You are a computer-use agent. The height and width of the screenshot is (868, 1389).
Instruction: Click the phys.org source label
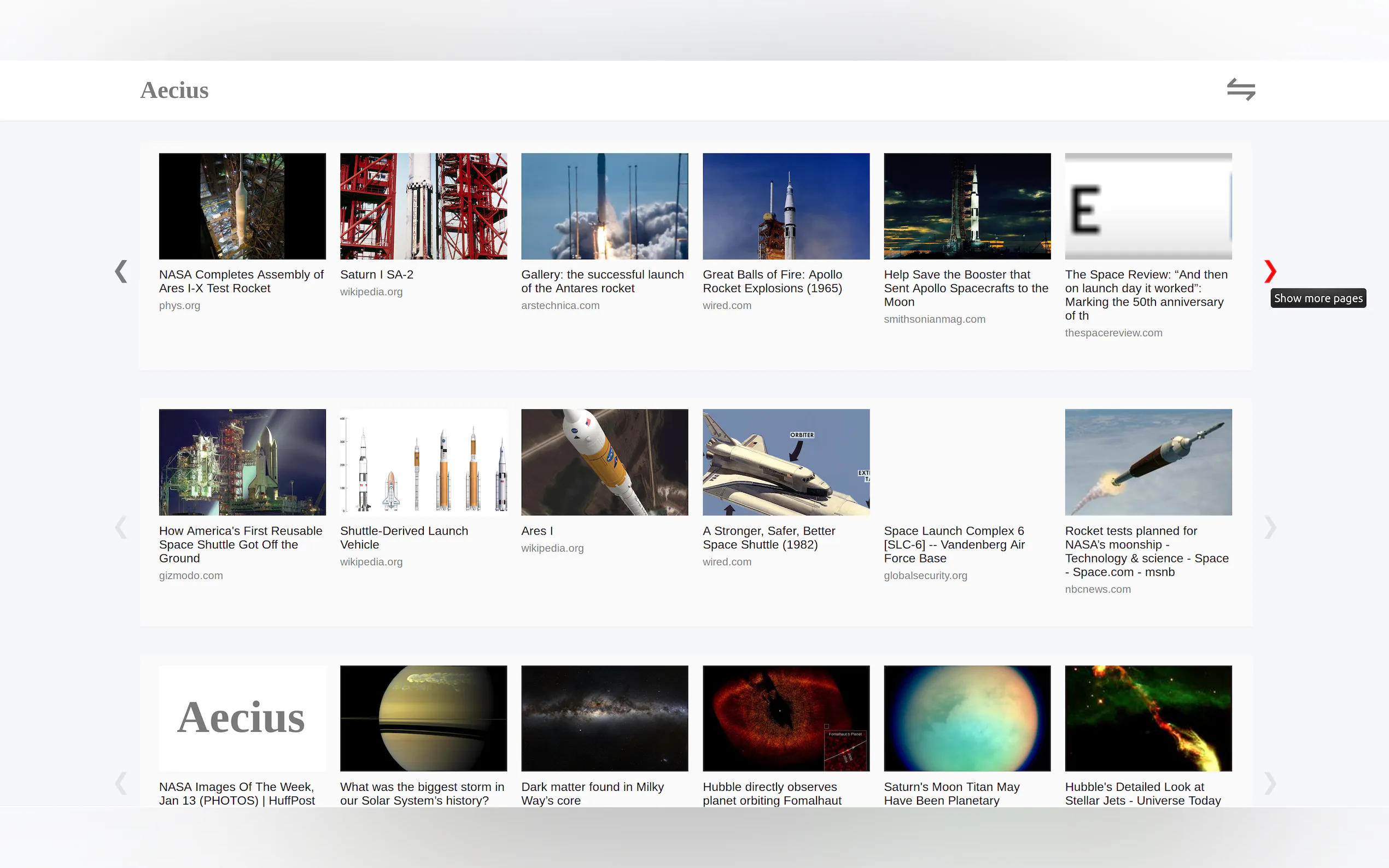[x=180, y=306]
